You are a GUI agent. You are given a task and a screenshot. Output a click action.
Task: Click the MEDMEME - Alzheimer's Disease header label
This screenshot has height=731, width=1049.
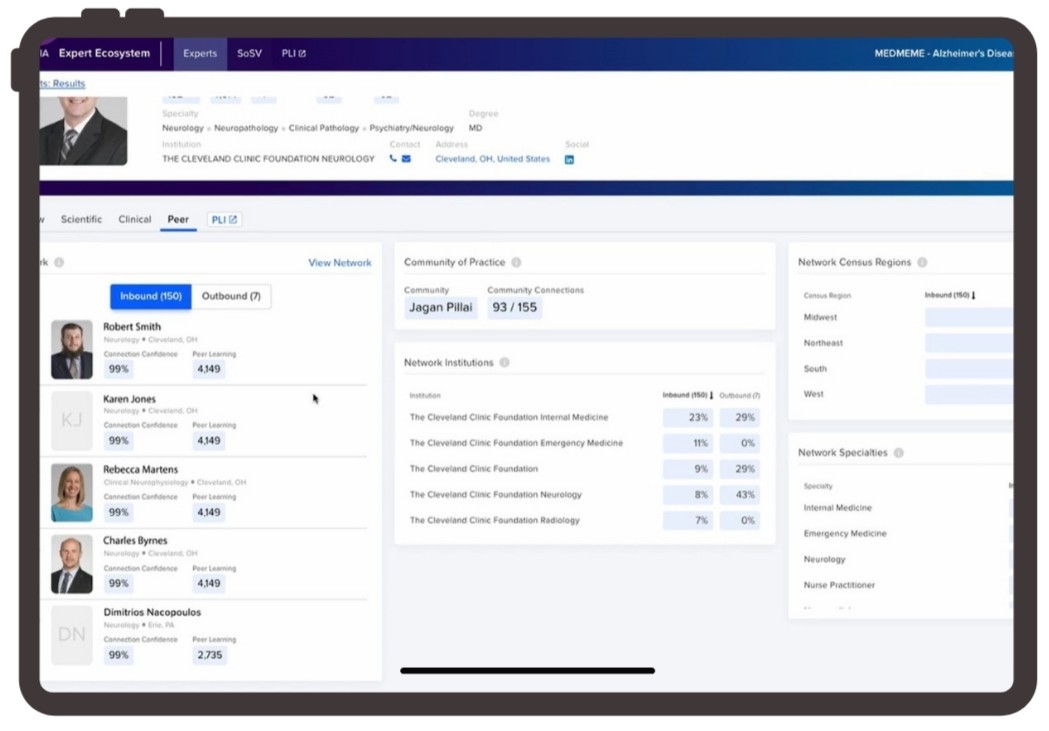click(x=943, y=54)
